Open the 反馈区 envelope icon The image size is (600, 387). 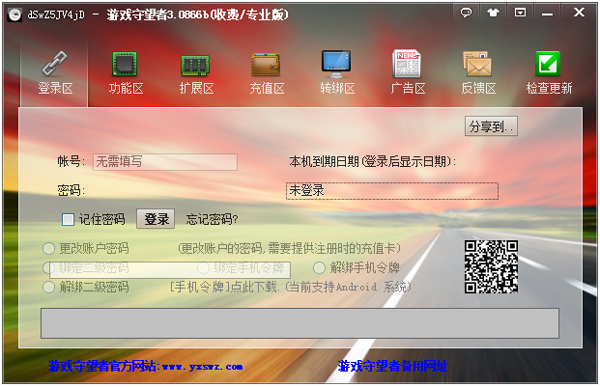pyautogui.click(x=477, y=64)
